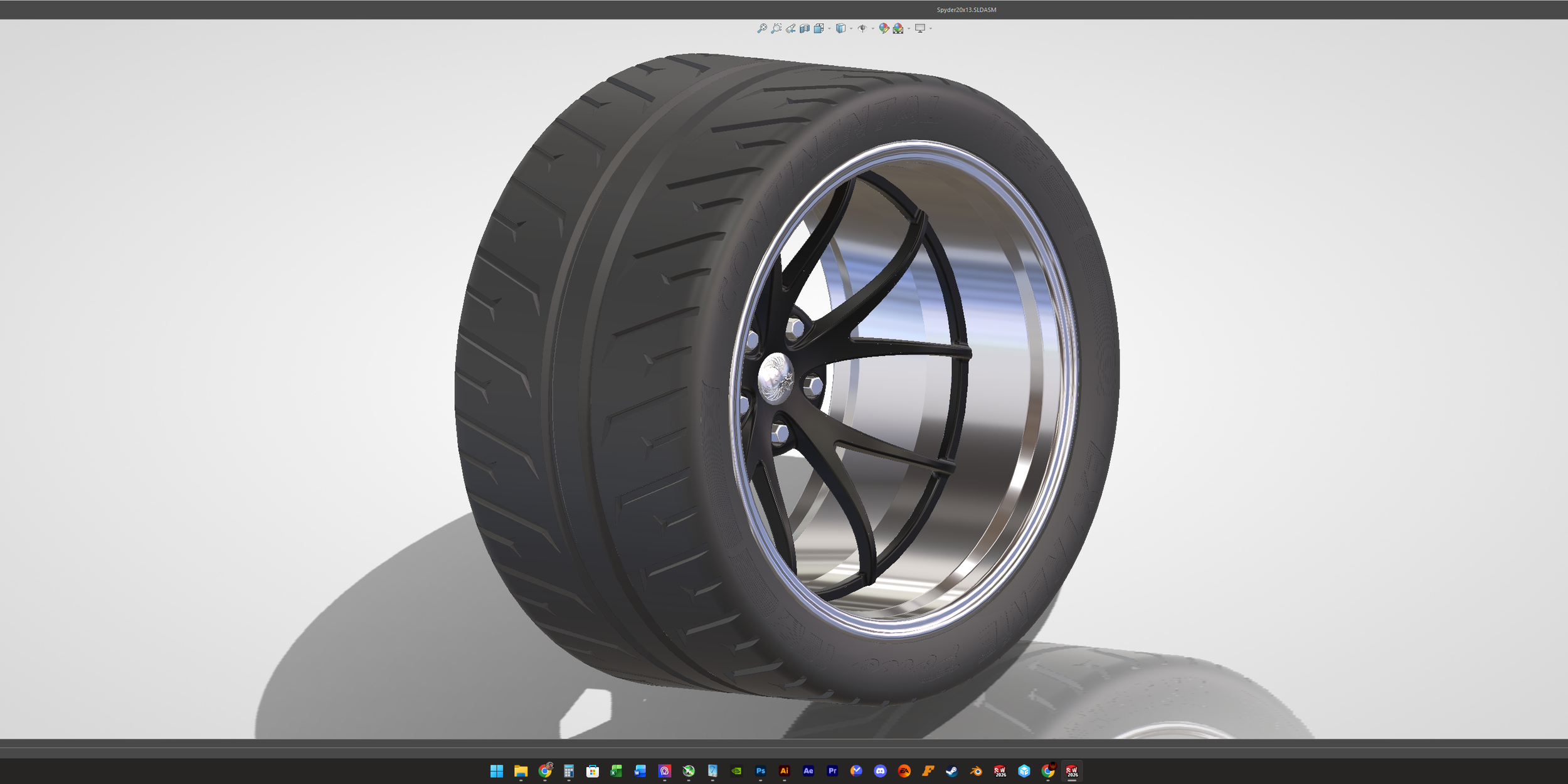Open Steam from the taskbar
Screen dimensions: 1568x784
click(x=952, y=771)
